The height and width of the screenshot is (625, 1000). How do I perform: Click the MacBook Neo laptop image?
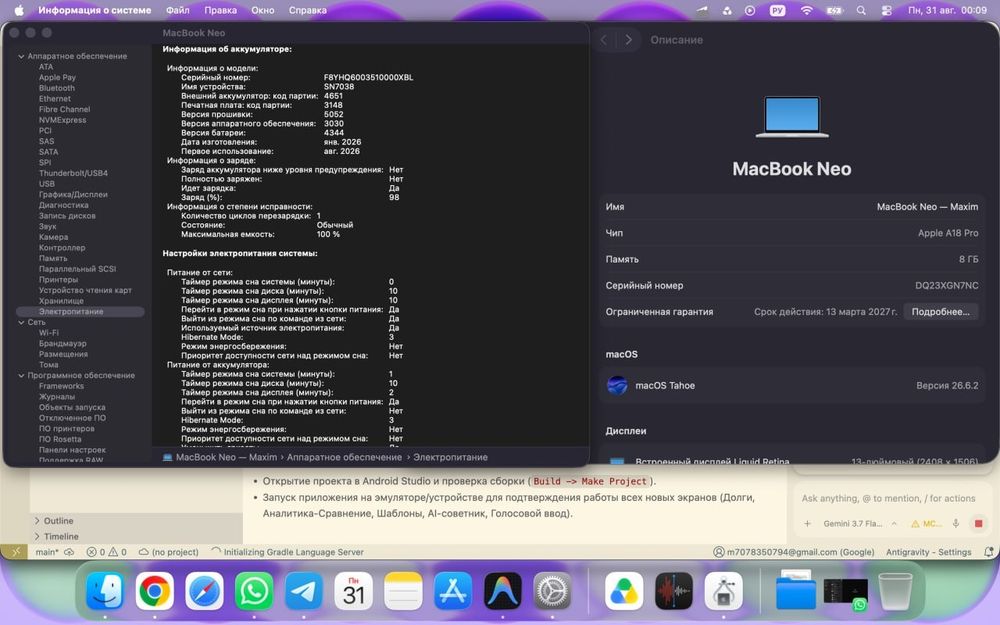coord(792,117)
